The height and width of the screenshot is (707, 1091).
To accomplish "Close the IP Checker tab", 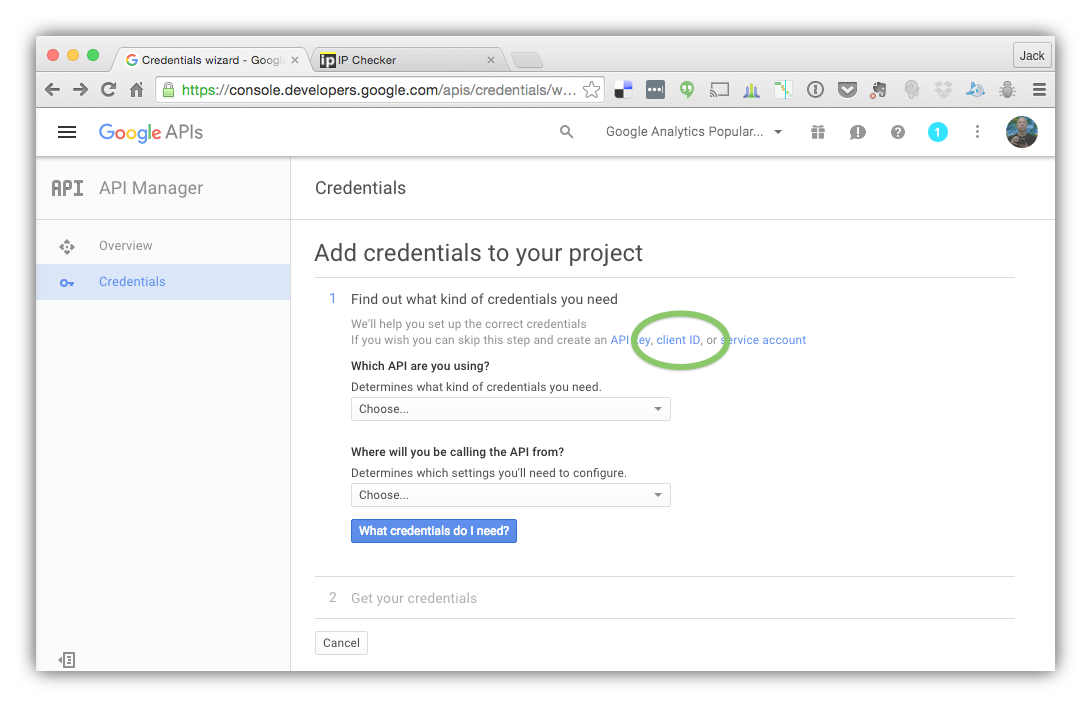I will [491, 60].
